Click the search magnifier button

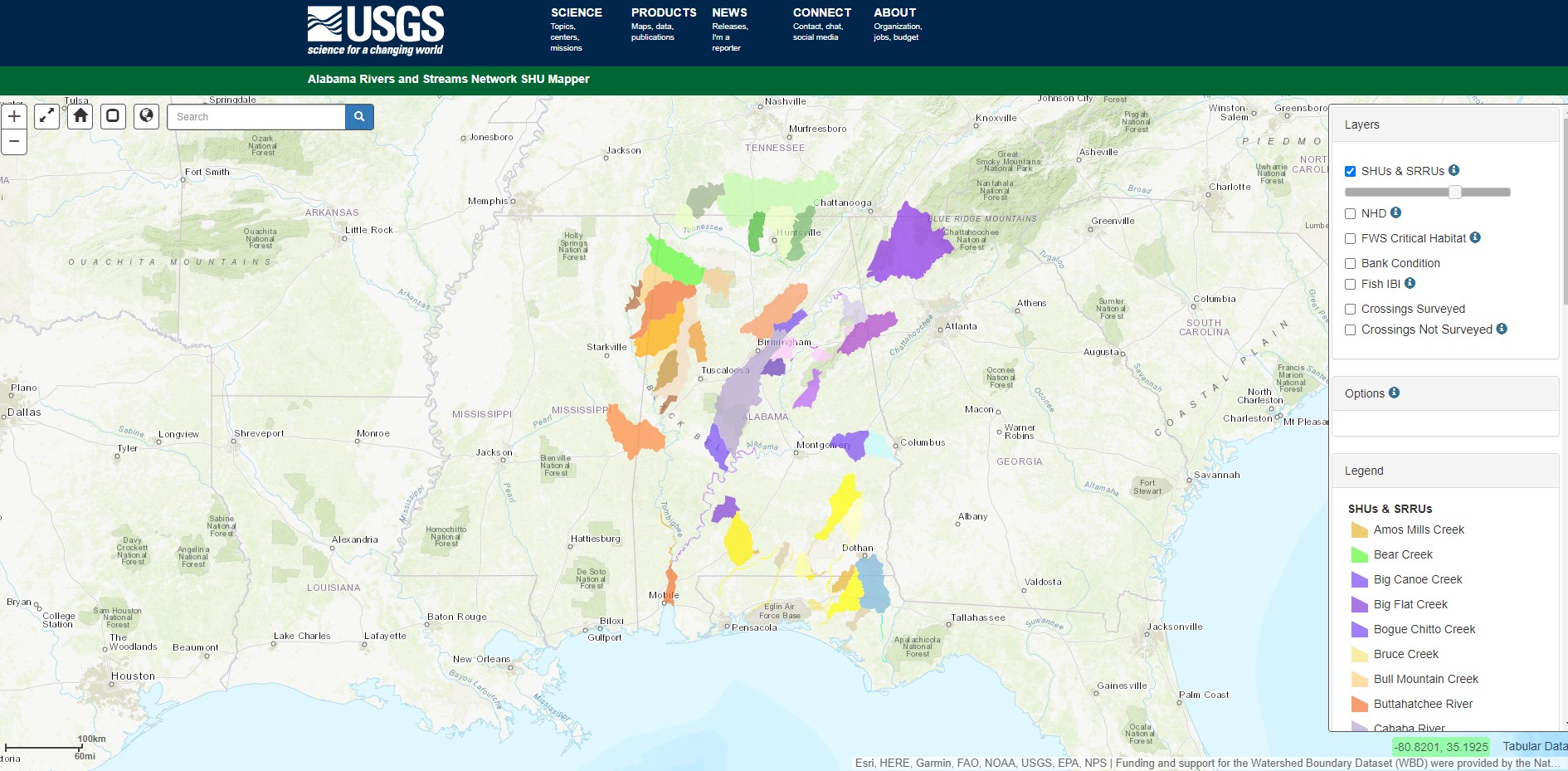(x=359, y=116)
